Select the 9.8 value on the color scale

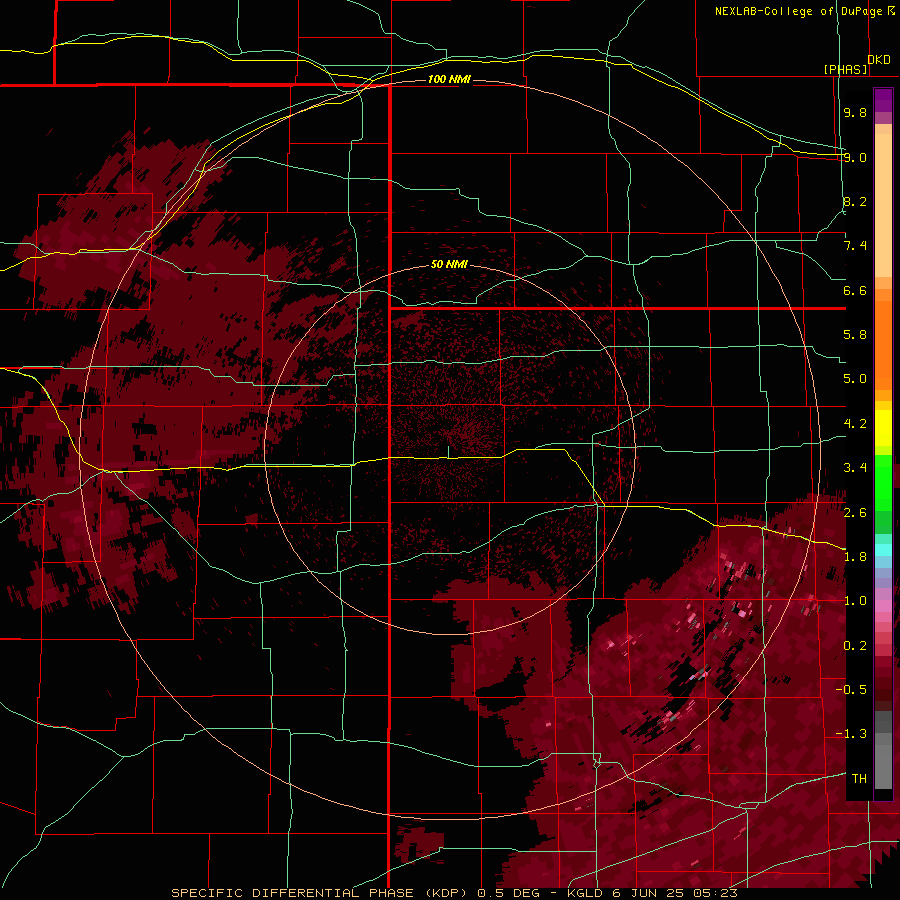[855, 112]
